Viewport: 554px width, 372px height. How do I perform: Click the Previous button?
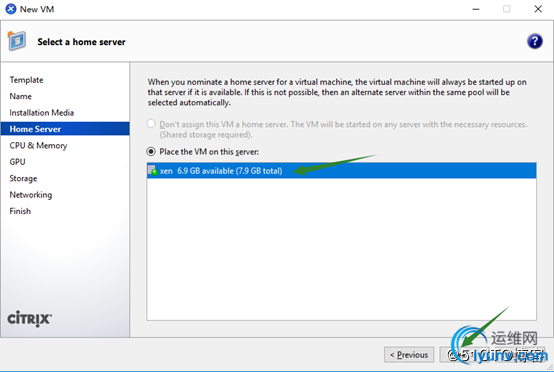point(409,354)
